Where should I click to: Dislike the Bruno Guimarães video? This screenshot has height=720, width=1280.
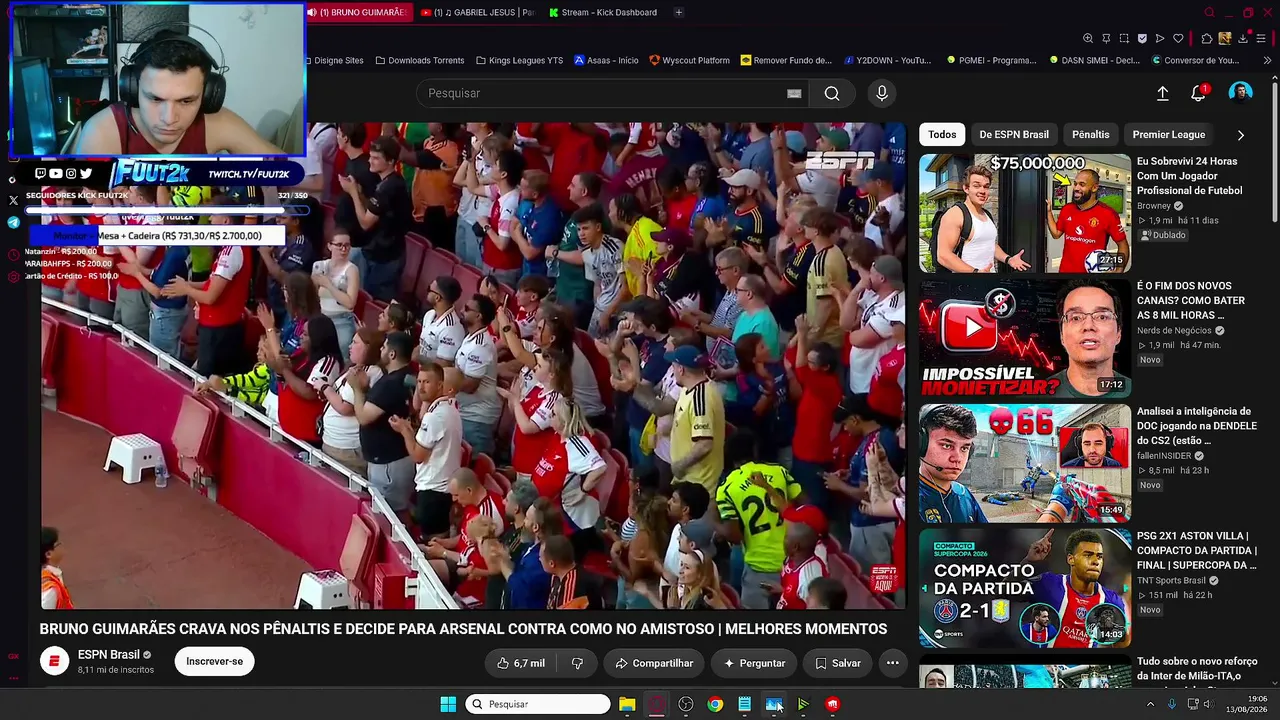[x=577, y=663]
